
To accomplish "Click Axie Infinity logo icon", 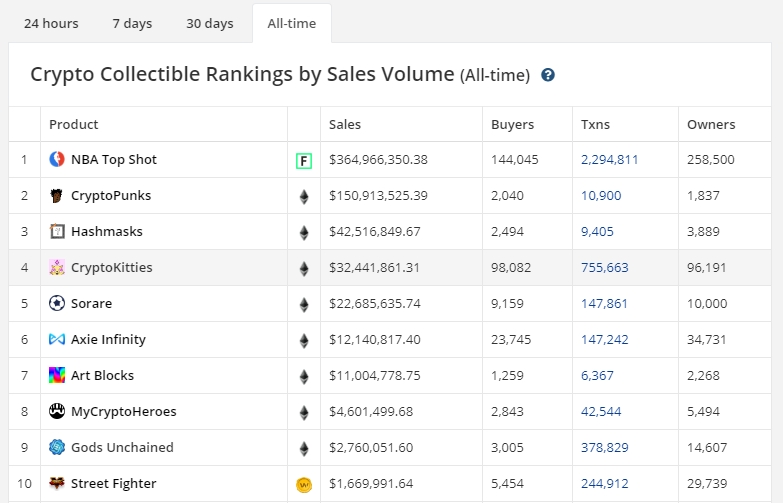I will coord(57,339).
